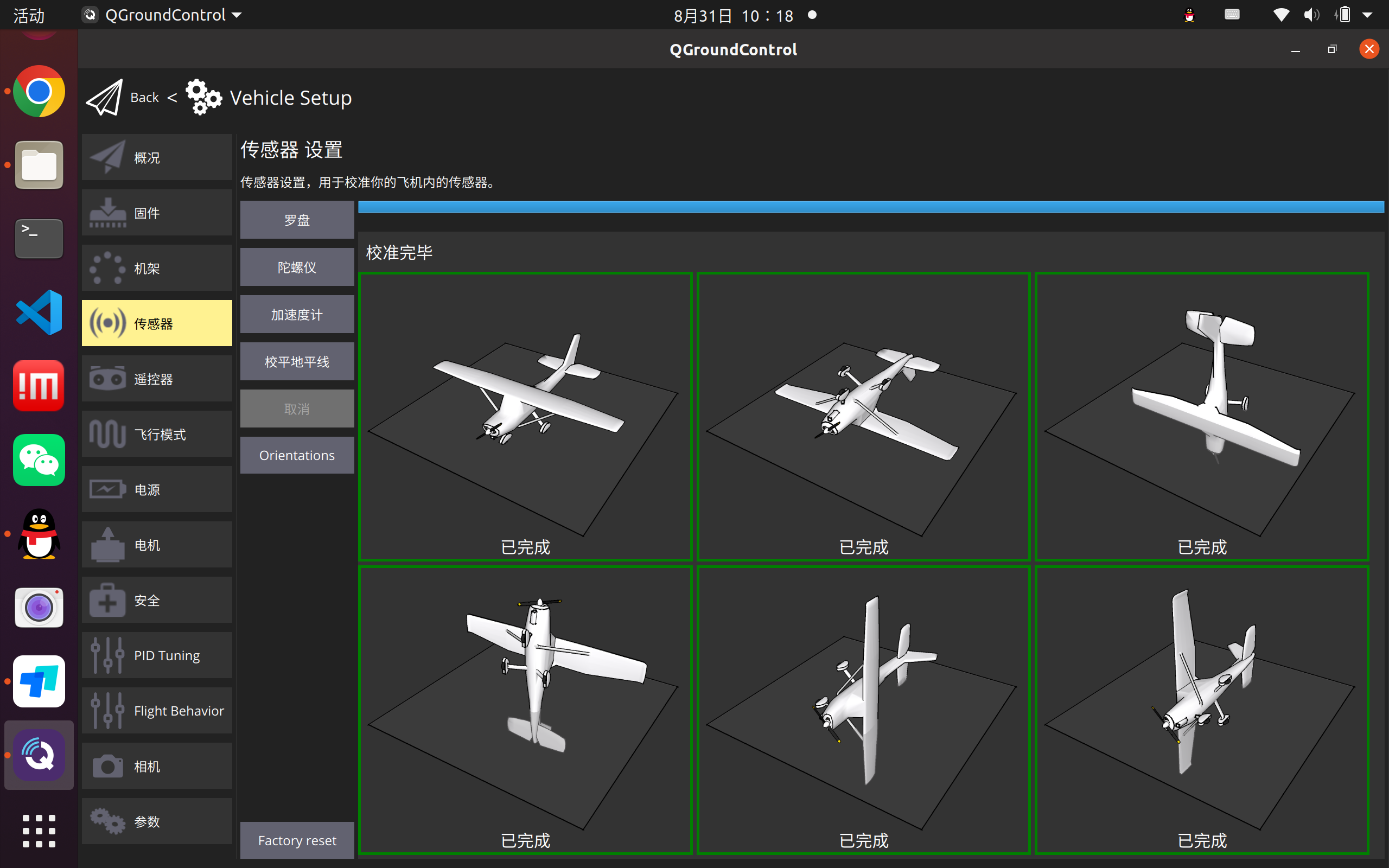The width and height of the screenshot is (1389, 868).
Task: Open the system status menu arrow
Action: tap(1368, 15)
